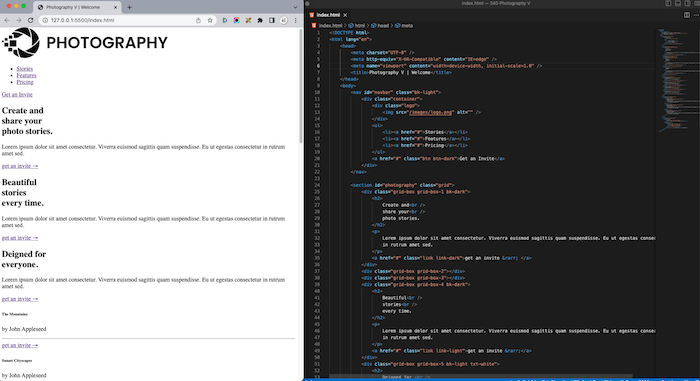
Task: Reload the Photography V page
Action: [x=30, y=20]
